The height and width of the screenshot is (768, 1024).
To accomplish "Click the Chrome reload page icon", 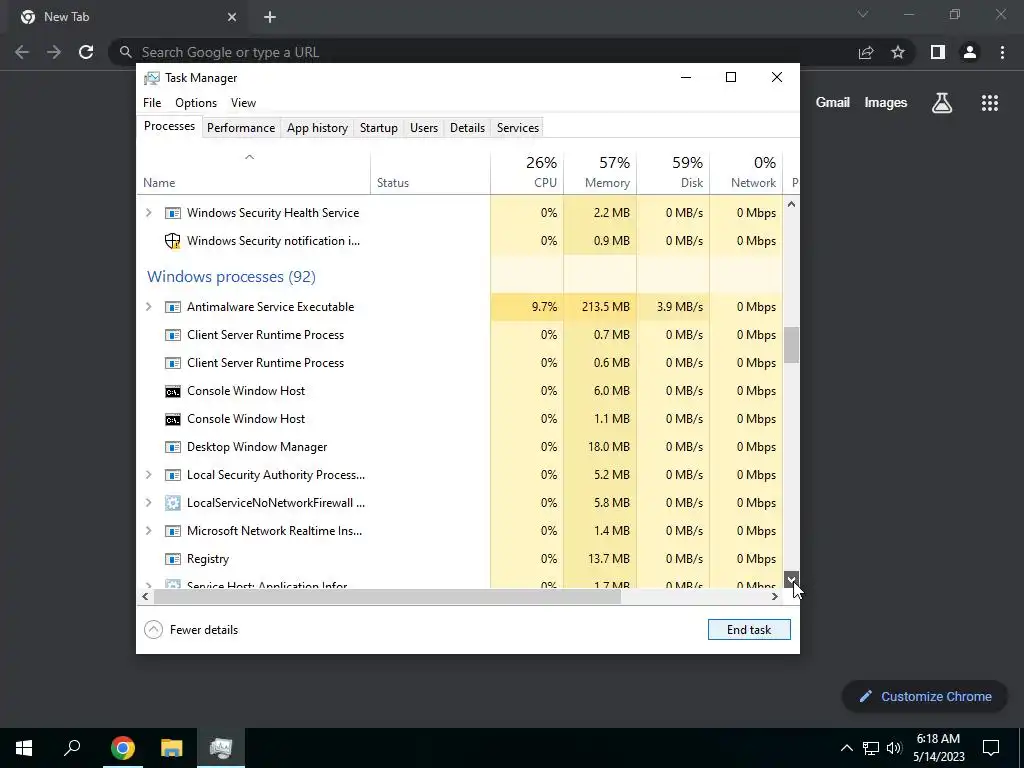I will (x=86, y=52).
